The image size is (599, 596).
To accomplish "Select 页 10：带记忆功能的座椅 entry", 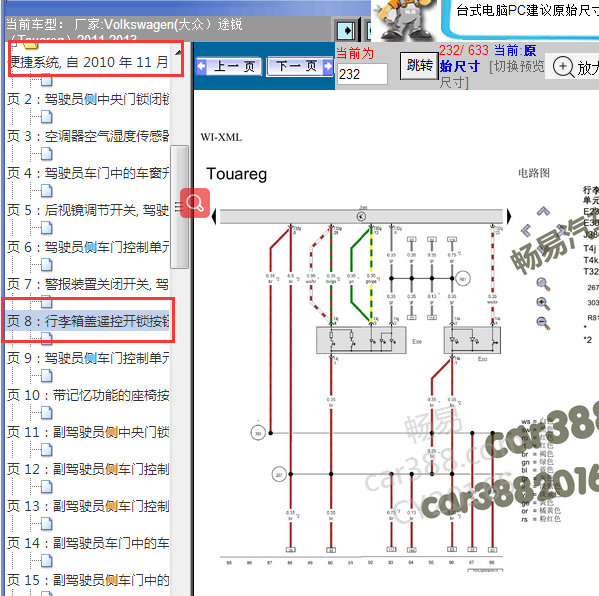I will point(88,395).
